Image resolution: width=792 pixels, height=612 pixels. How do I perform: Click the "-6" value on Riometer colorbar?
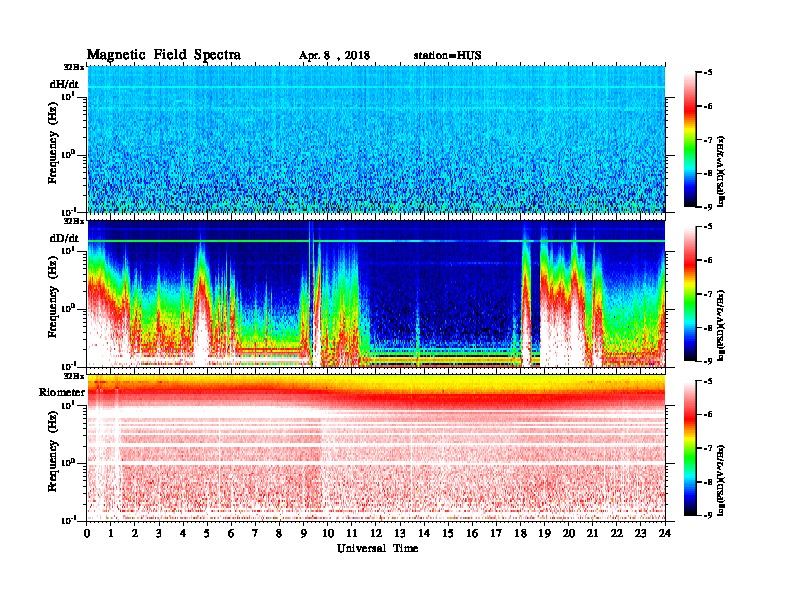[x=708, y=415]
